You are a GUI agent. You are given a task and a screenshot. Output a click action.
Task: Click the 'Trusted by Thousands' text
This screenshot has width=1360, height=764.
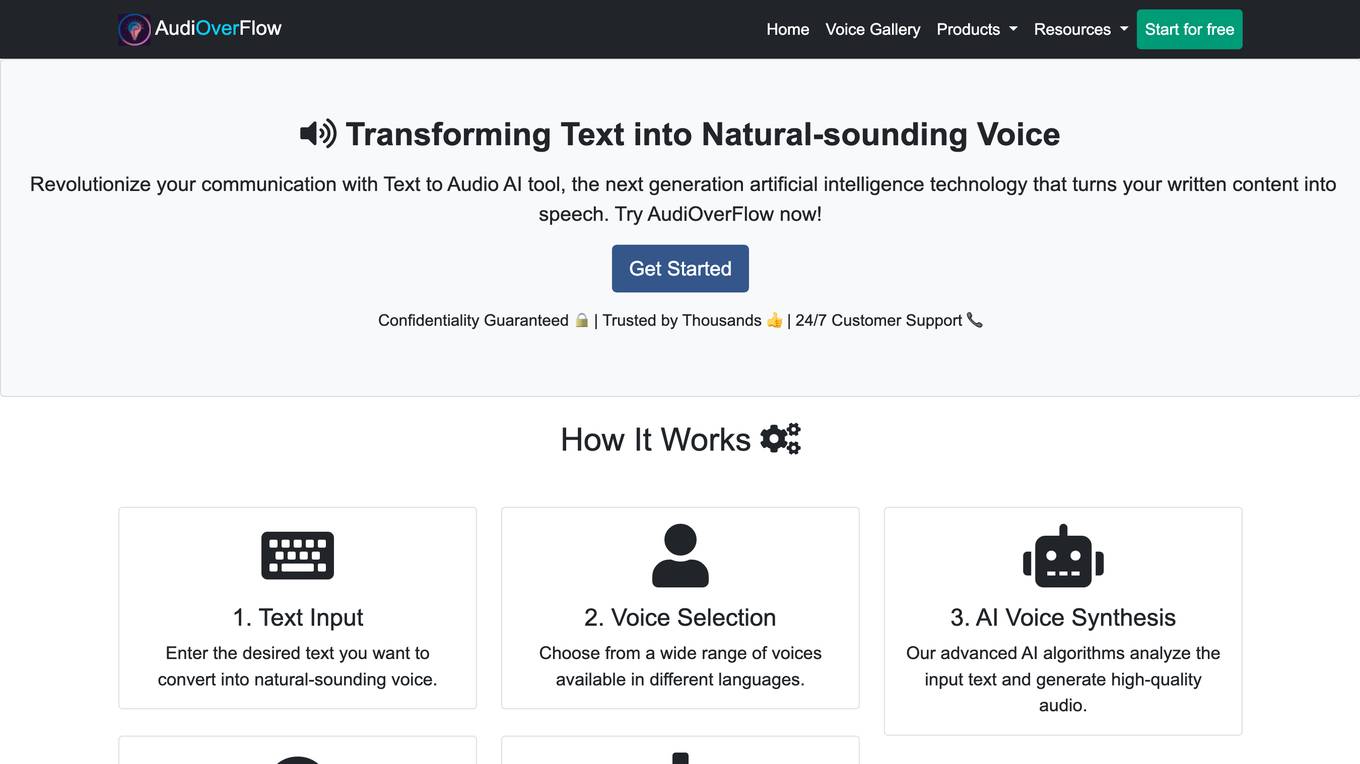(682, 320)
